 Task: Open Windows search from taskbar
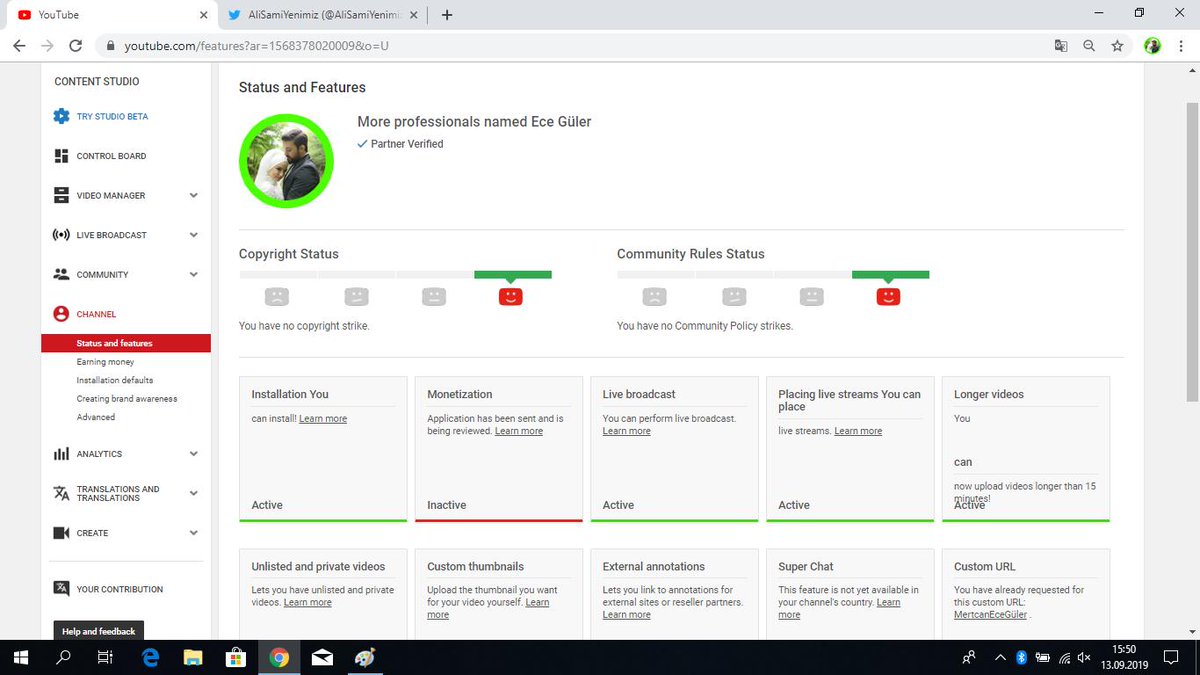63,657
